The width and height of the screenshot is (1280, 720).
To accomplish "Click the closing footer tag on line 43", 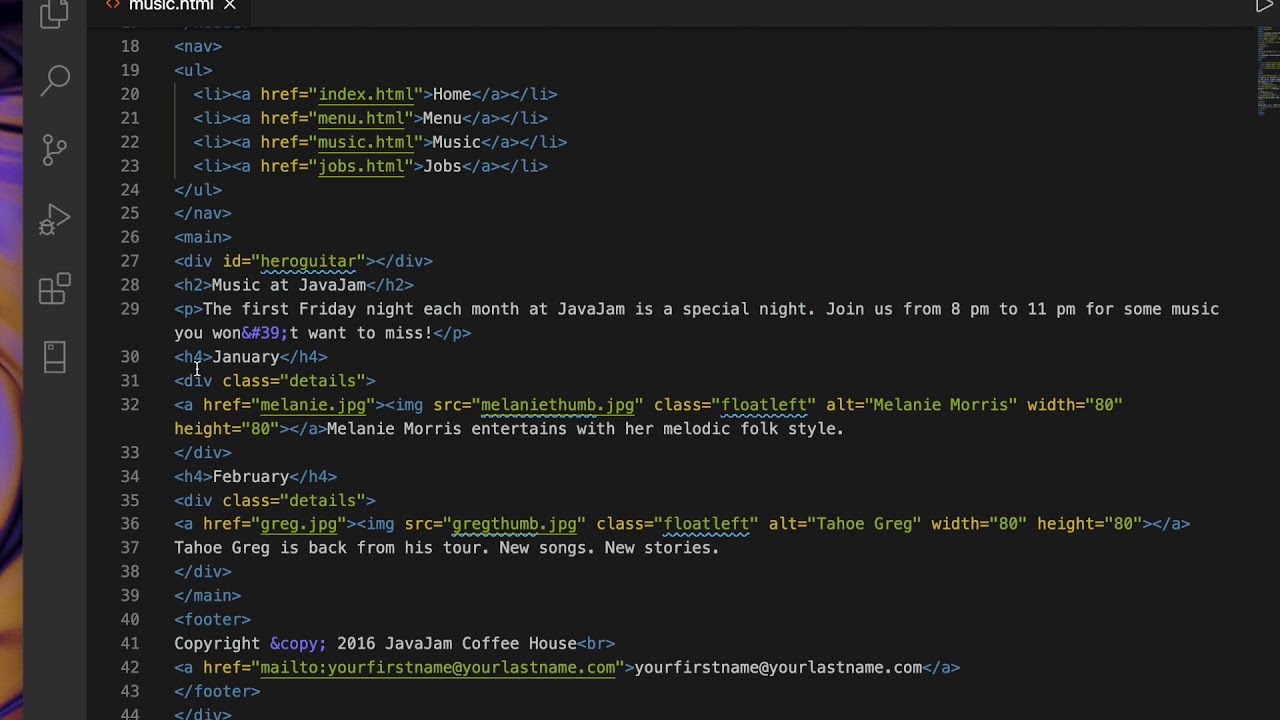I will click(x=217, y=692).
